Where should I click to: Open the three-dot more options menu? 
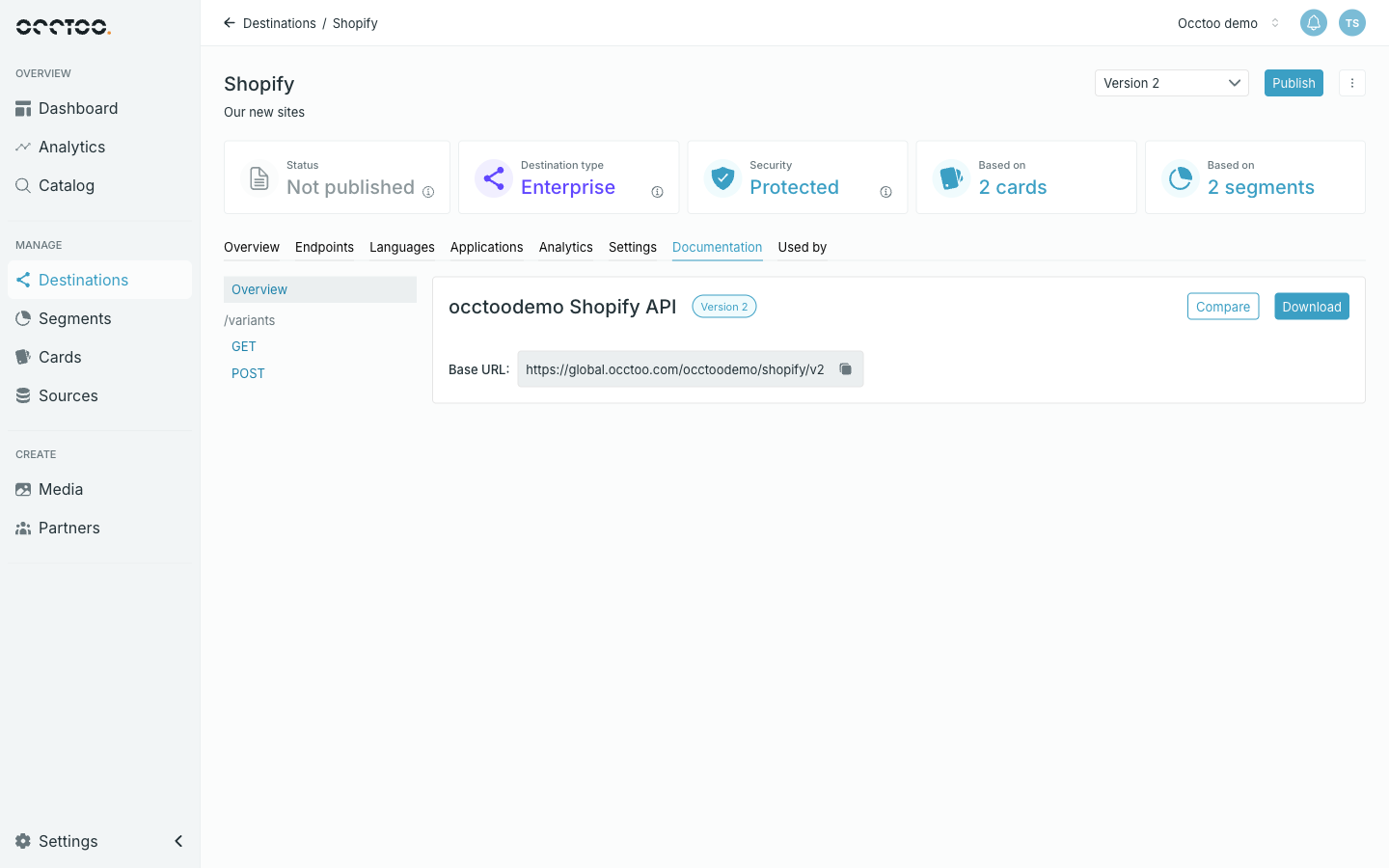point(1352,83)
